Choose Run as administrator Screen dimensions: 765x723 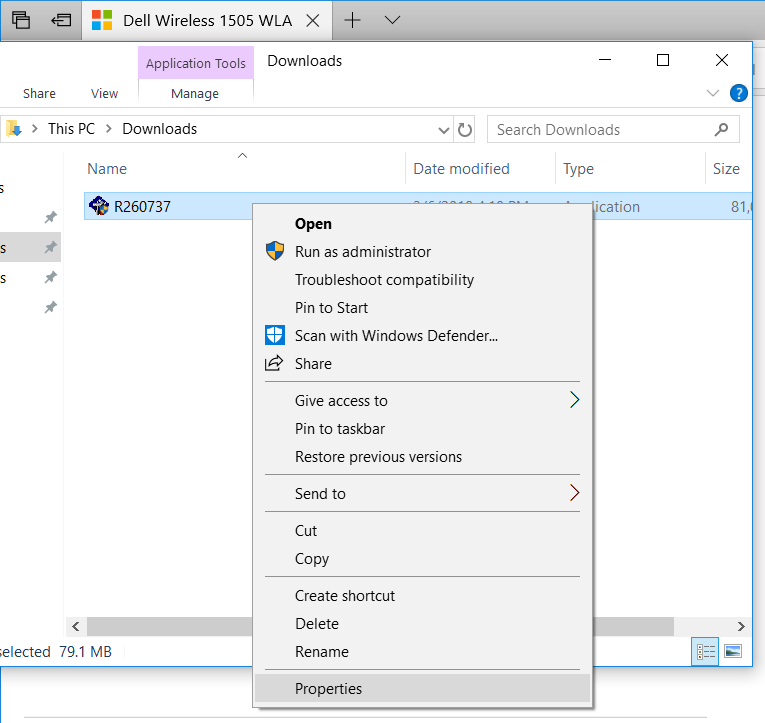(422, 252)
